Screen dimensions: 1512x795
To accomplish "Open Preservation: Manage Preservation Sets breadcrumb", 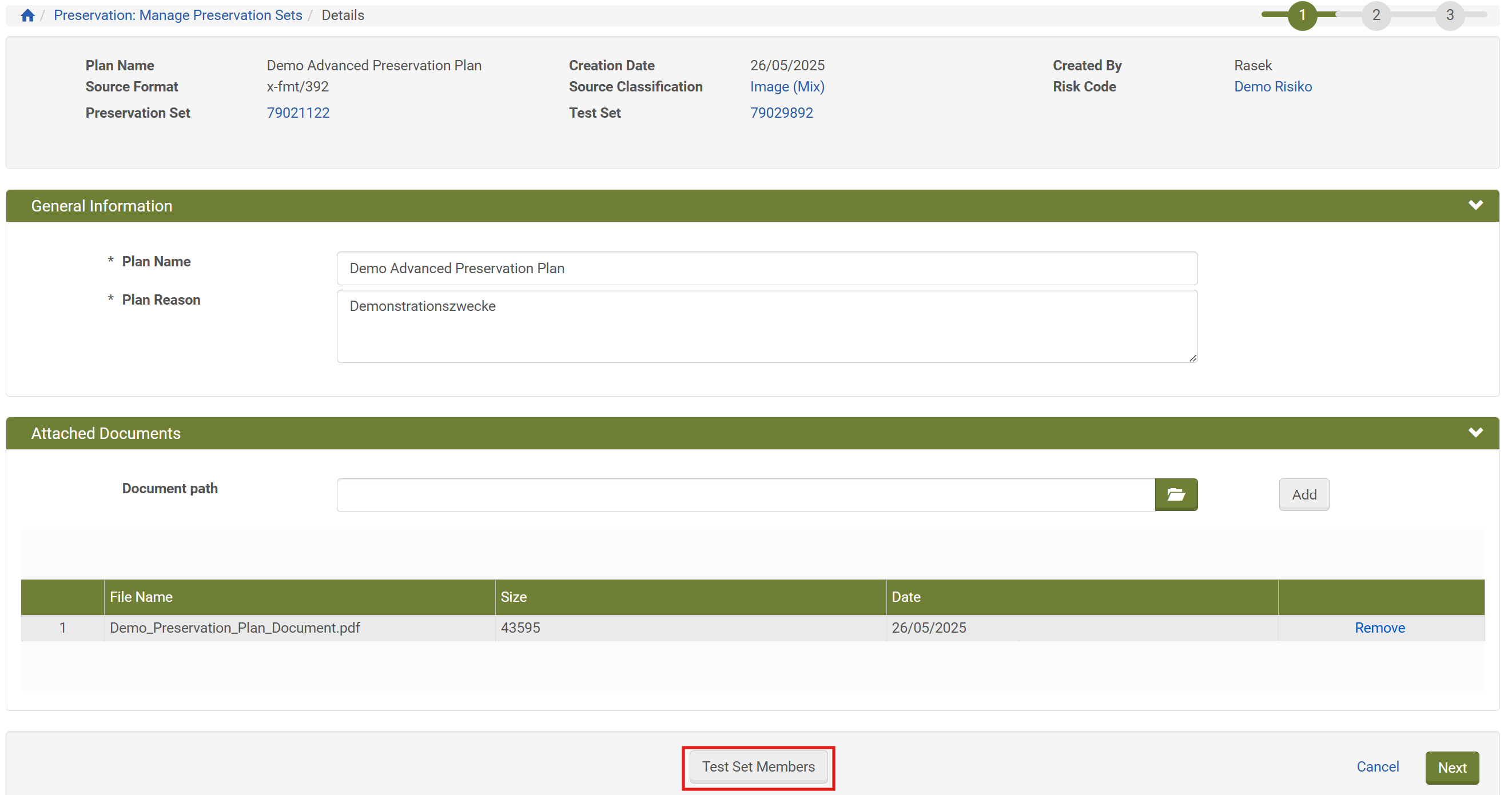I will tap(178, 15).
